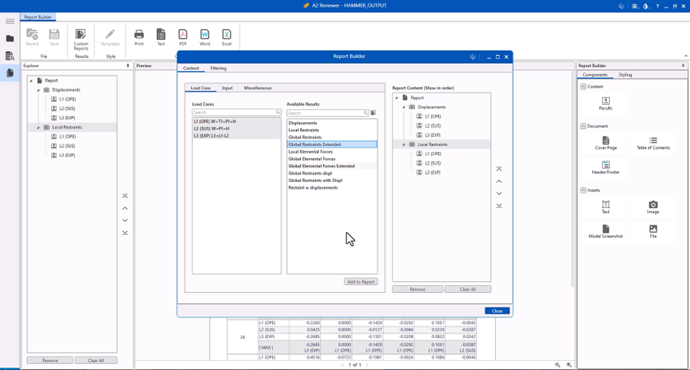This screenshot has width=690, height=370.
Task: Move item to bottom in Explorer panel
Action: 125,232
